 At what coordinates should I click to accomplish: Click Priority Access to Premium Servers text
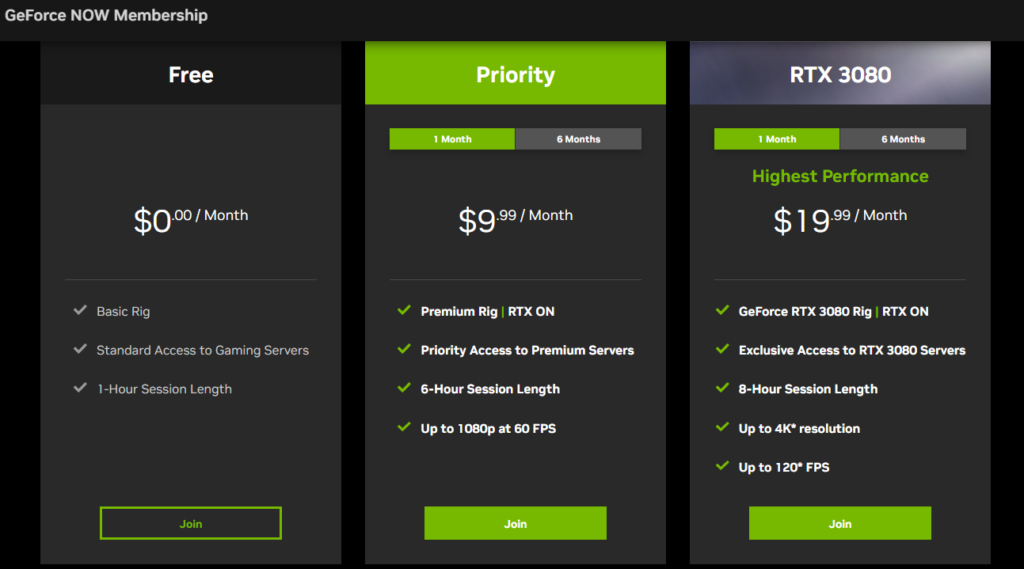[x=527, y=350]
